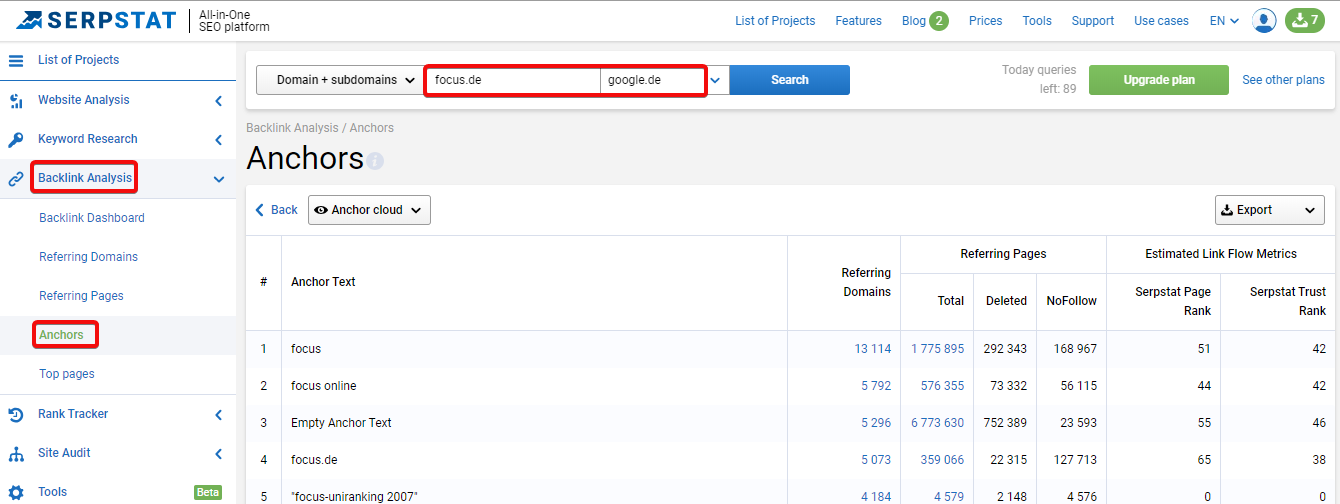Viewport: 1340px width, 504px height.
Task: Open List of Projects in sidebar
Action: click(78, 60)
